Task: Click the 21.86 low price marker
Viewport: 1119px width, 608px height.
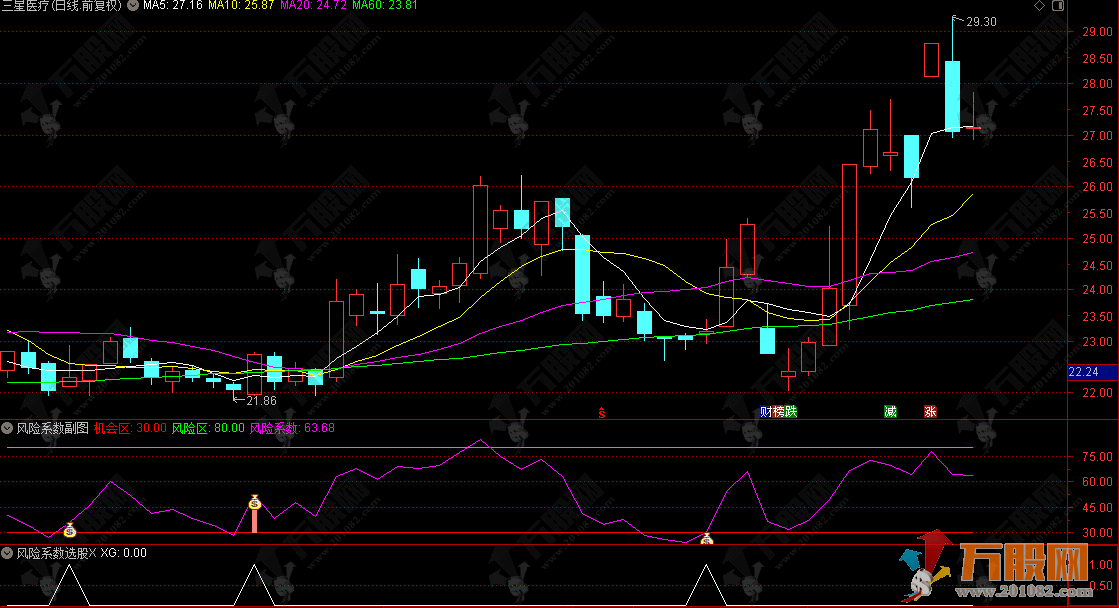Action: pos(260,400)
